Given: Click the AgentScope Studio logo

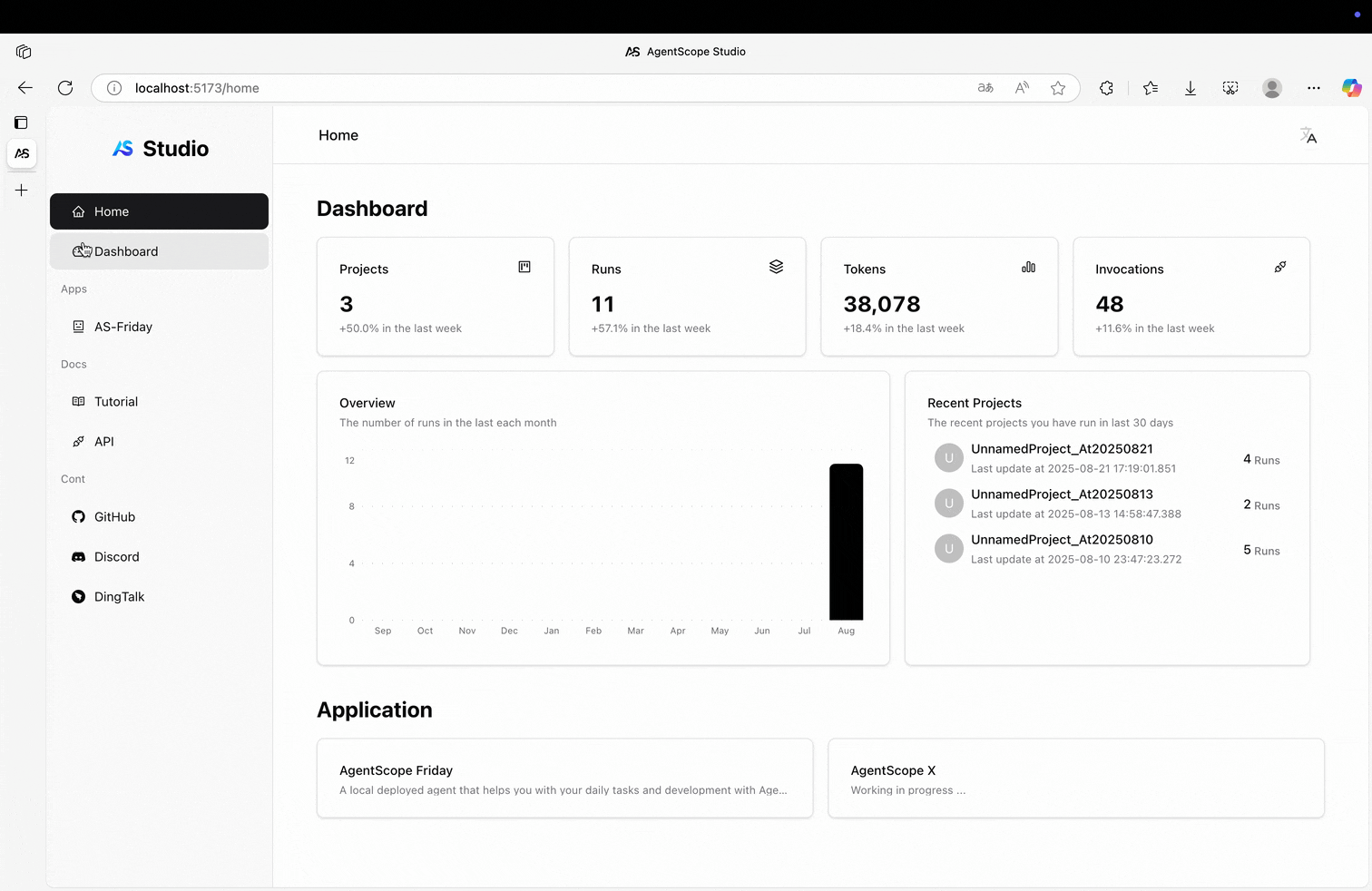Looking at the screenshot, I should point(160,149).
